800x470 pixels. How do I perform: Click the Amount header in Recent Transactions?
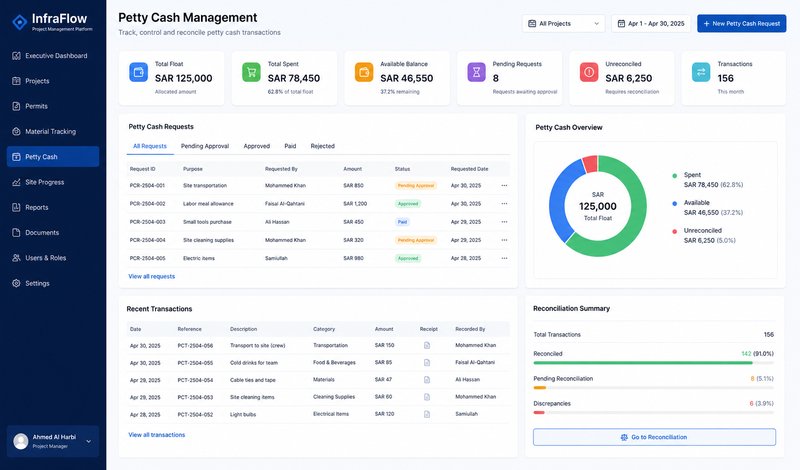[x=384, y=329]
